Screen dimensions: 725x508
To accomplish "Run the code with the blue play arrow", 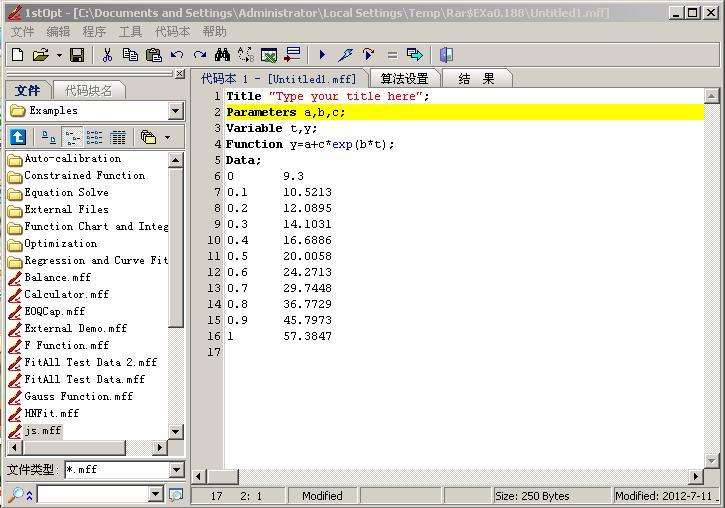I will coord(322,55).
